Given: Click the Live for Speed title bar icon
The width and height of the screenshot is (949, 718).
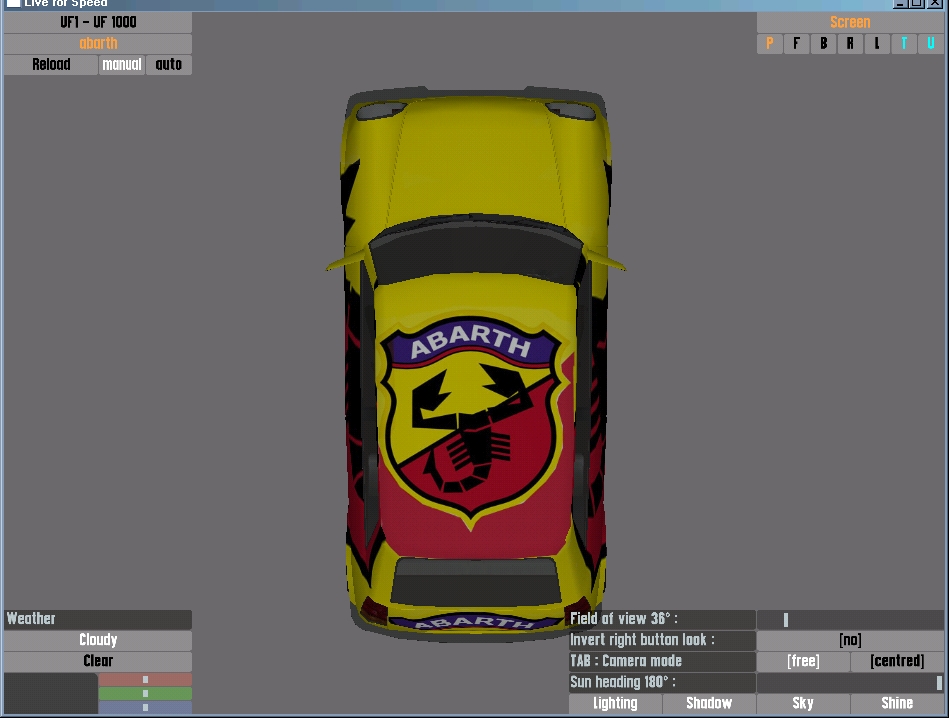Looking at the screenshot, I should [x=13, y=3].
